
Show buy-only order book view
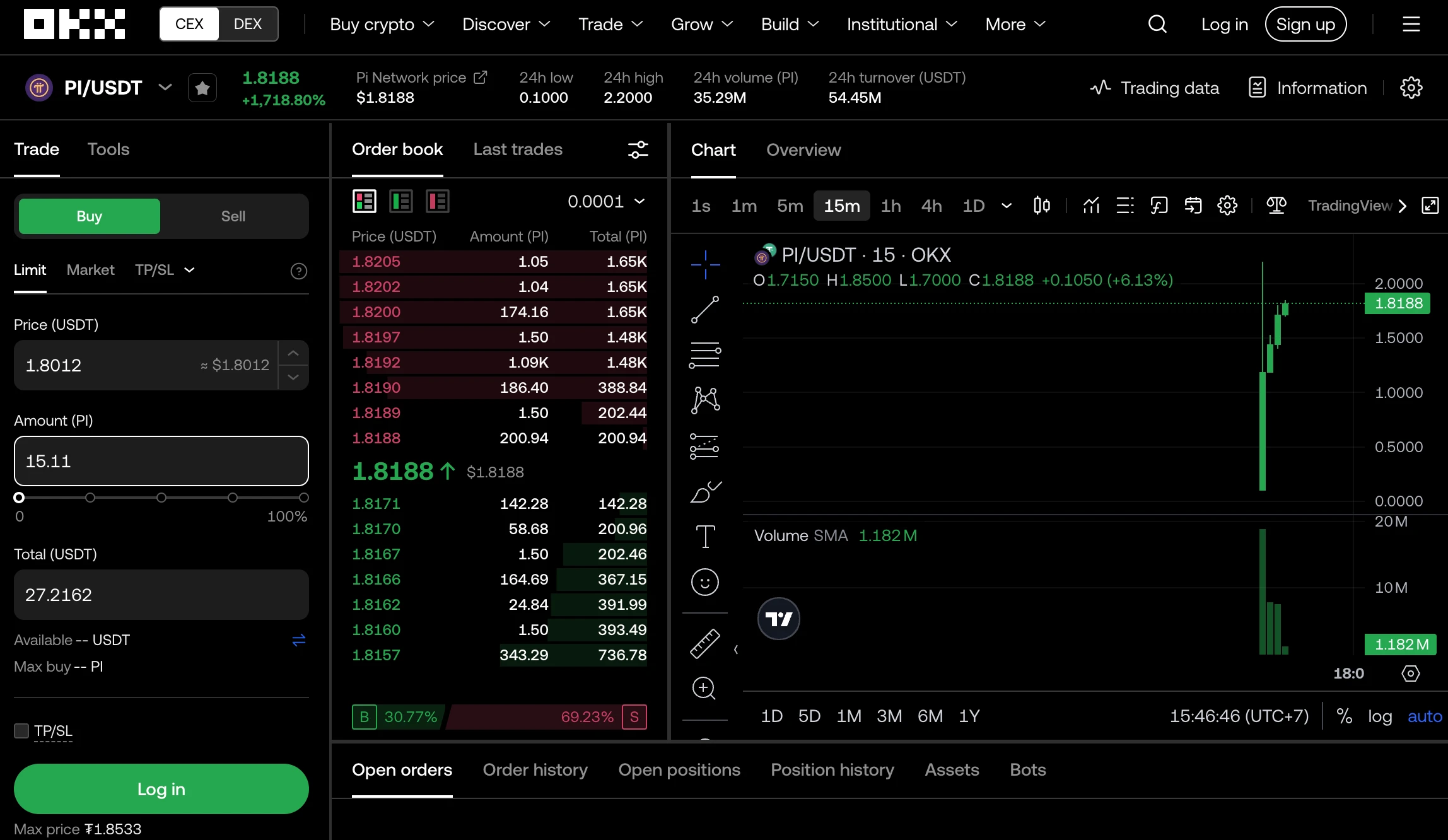[401, 201]
